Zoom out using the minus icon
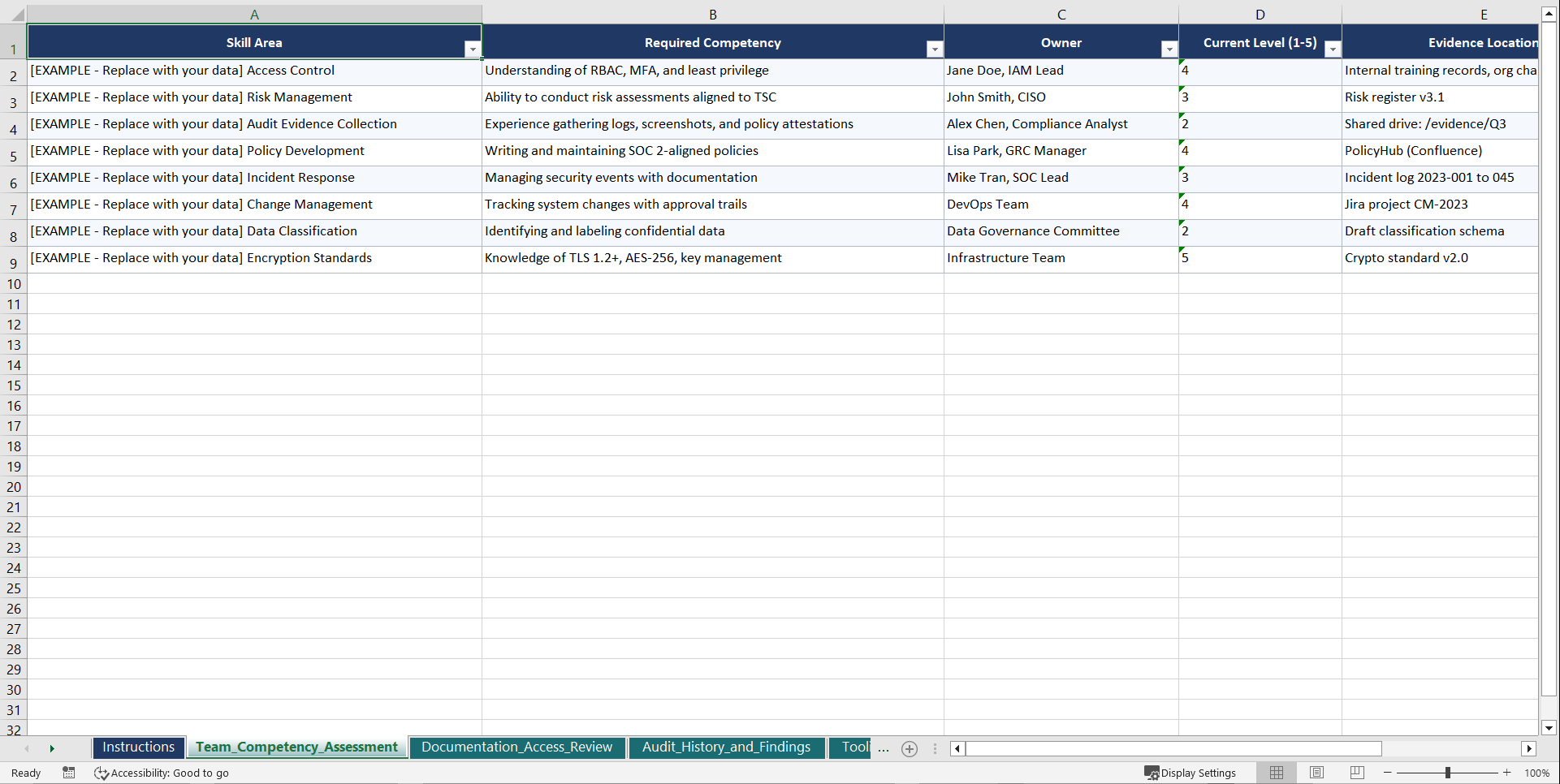 click(x=1388, y=773)
